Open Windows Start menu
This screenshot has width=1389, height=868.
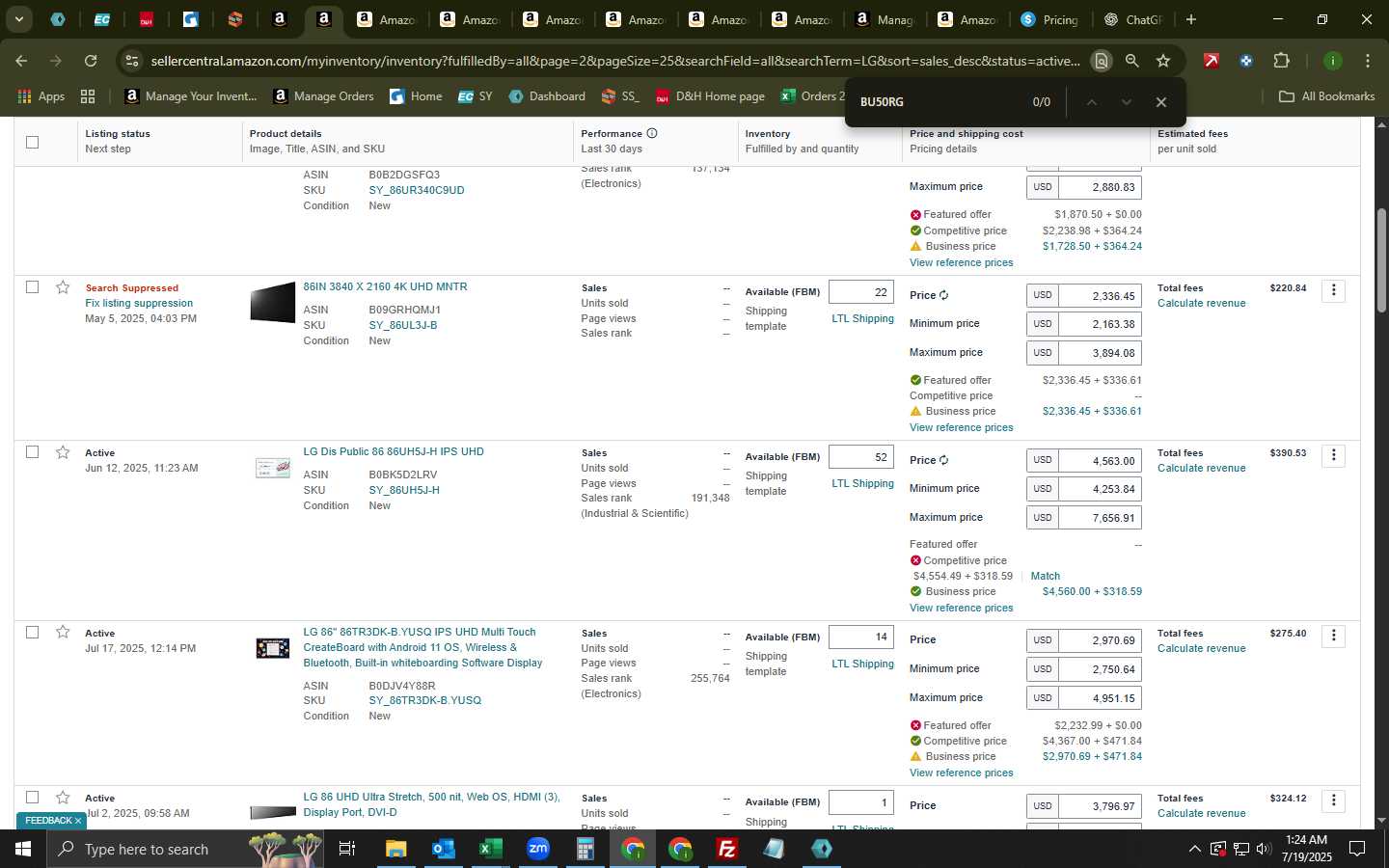coord(23,849)
